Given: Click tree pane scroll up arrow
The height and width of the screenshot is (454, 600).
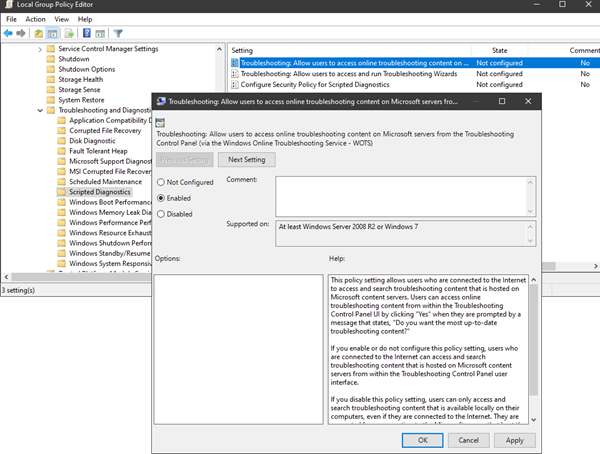Looking at the screenshot, I should (x=219, y=49).
